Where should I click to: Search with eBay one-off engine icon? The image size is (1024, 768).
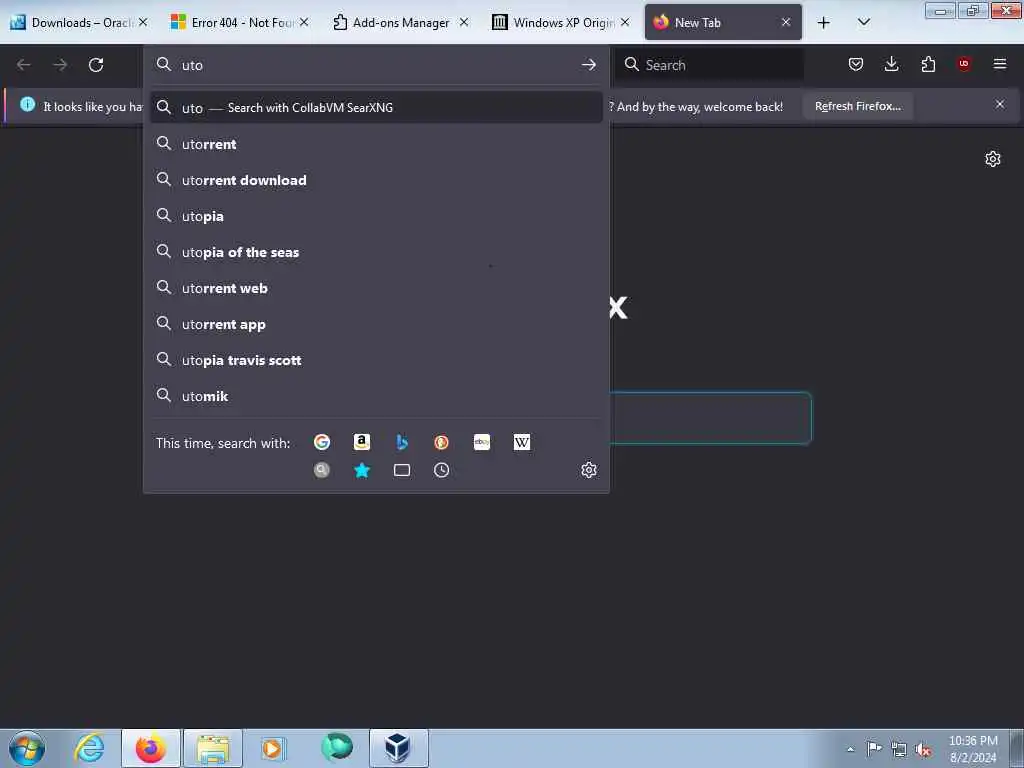pos(482,442)
